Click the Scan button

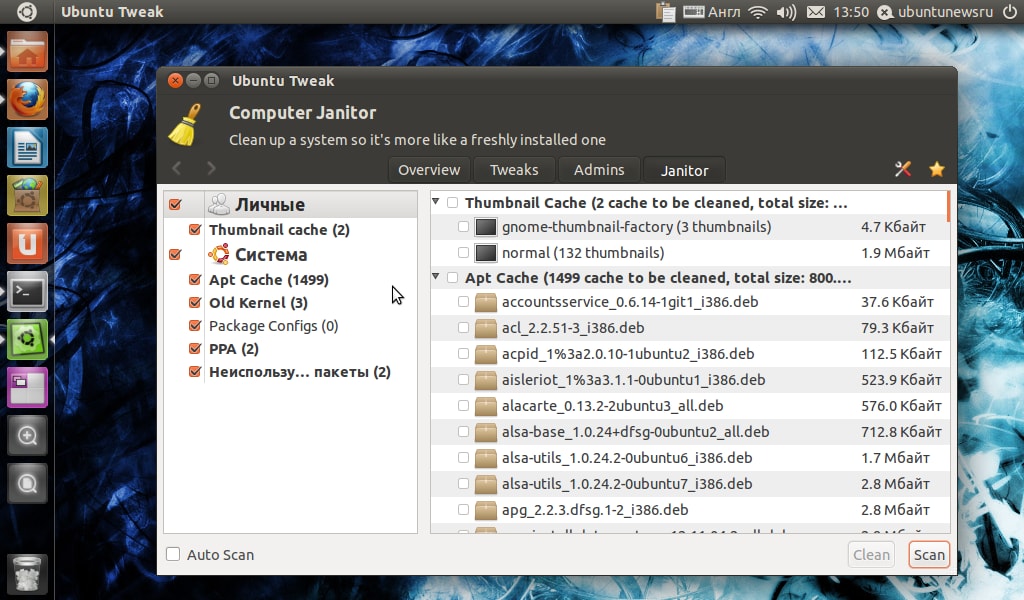929,554
